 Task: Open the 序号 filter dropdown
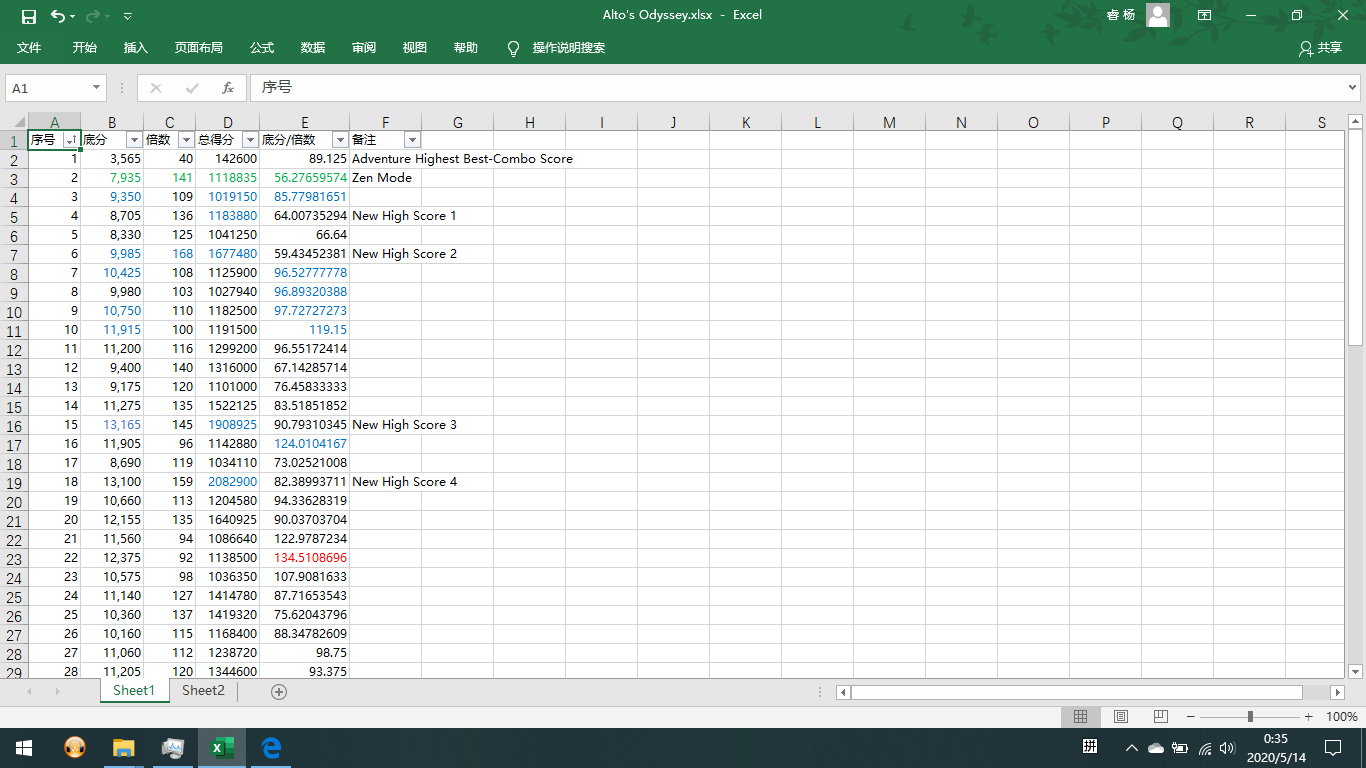(x=71, y=140)
